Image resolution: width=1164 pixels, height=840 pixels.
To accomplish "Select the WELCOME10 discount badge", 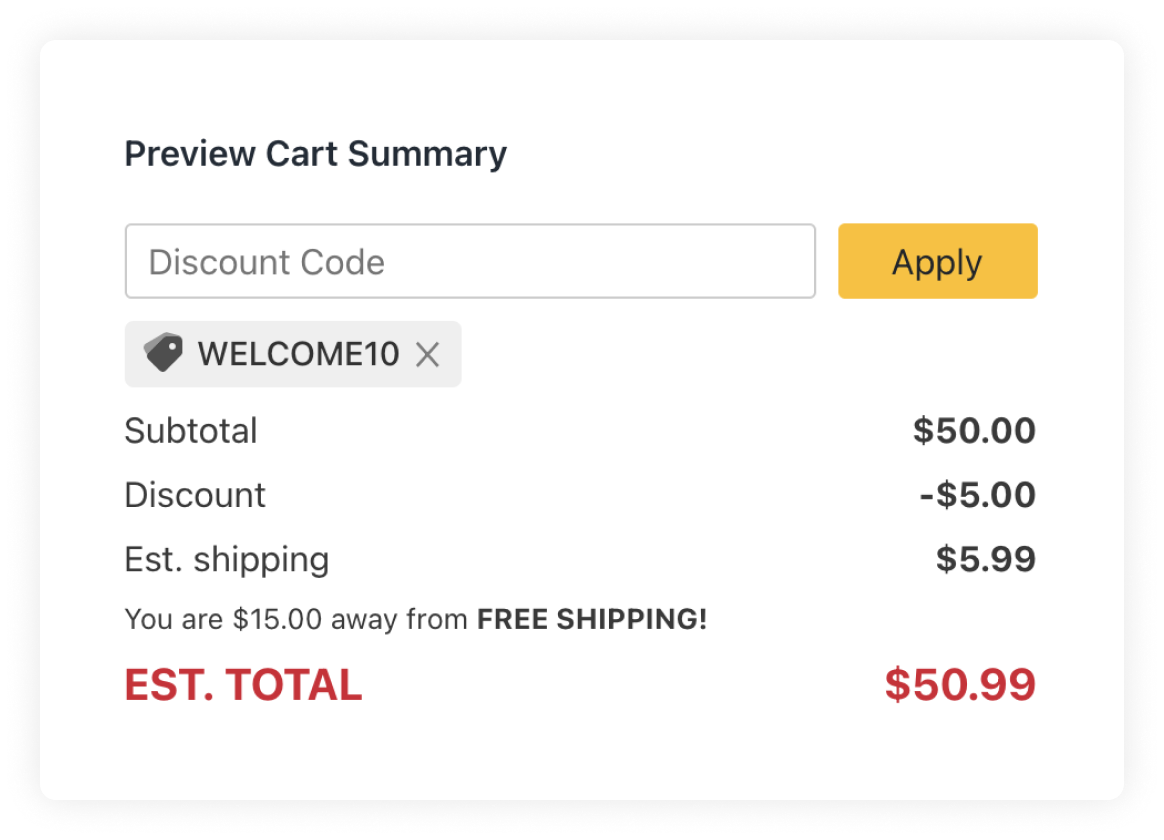I will click(x=290, y=353).
